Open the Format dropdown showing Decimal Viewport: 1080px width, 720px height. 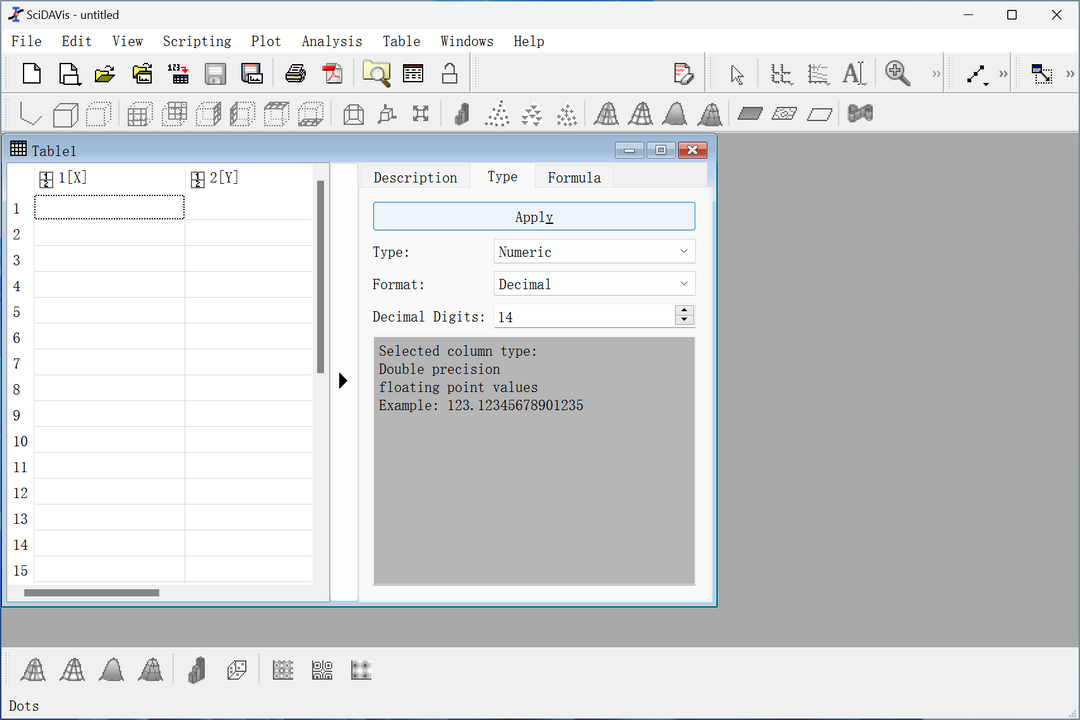coord(594,284)
